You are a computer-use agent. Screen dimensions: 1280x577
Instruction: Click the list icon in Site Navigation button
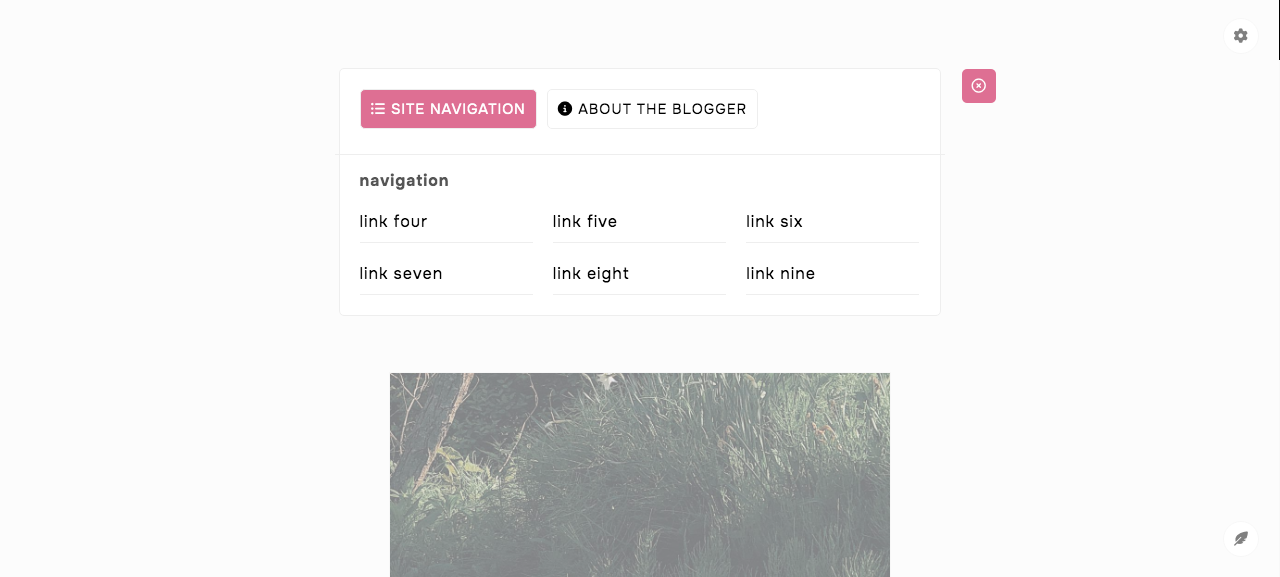click(378, 109)
